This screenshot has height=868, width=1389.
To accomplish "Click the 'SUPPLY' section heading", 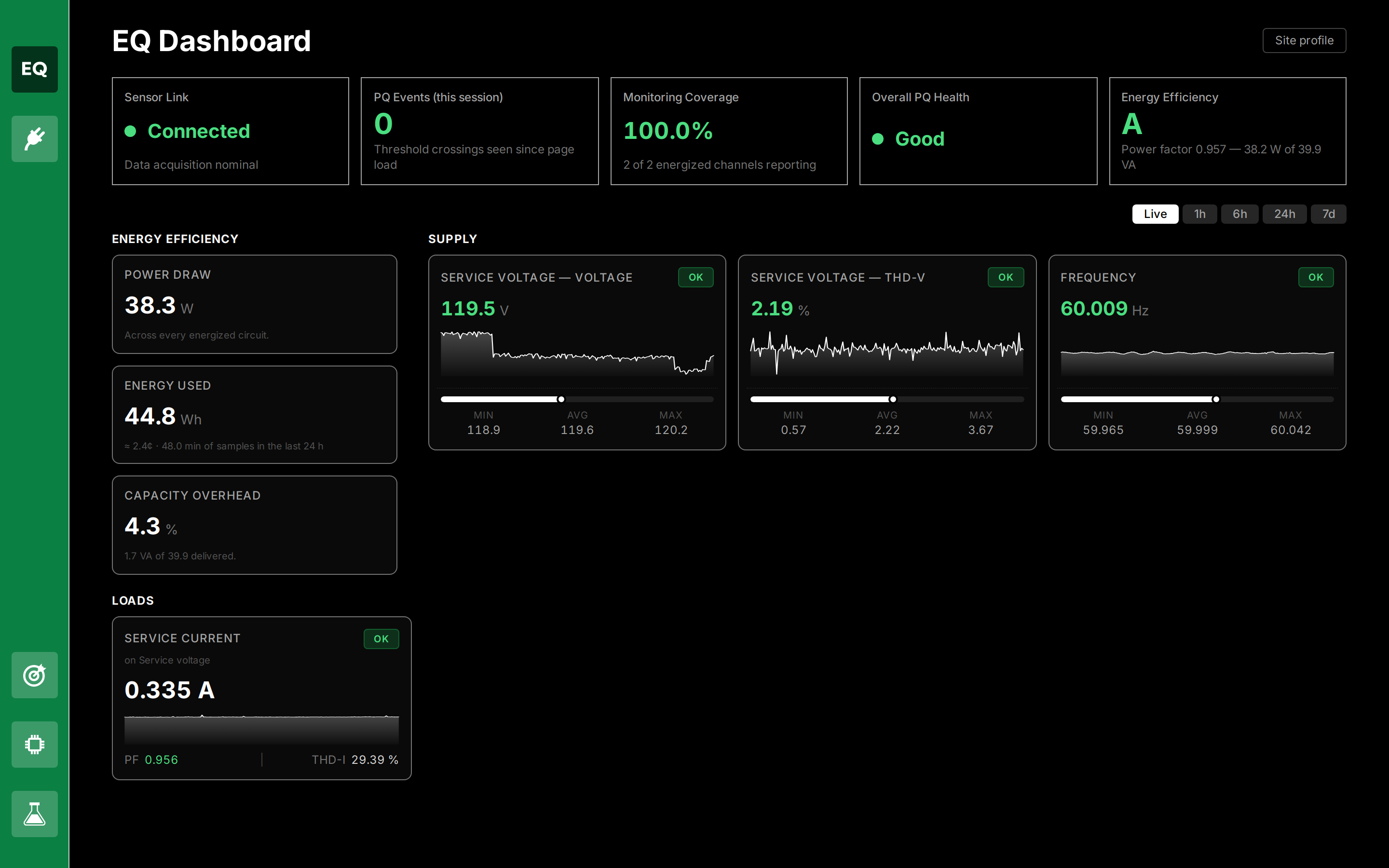I will pos(452,239).
